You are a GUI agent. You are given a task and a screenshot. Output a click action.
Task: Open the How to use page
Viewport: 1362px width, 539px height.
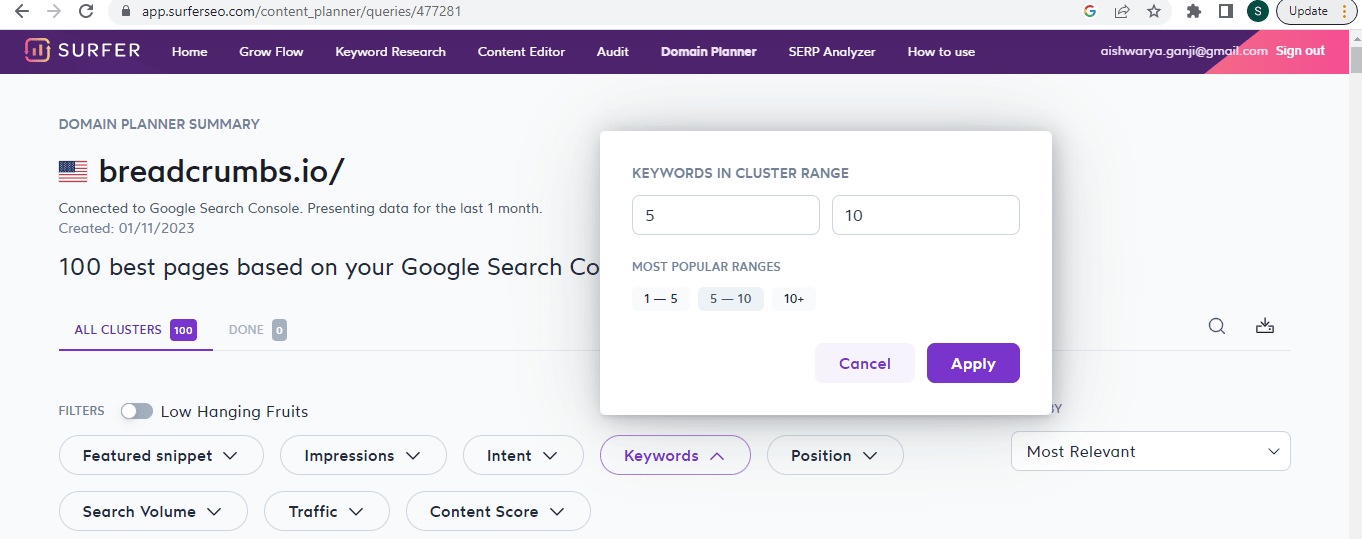(941, 51)
